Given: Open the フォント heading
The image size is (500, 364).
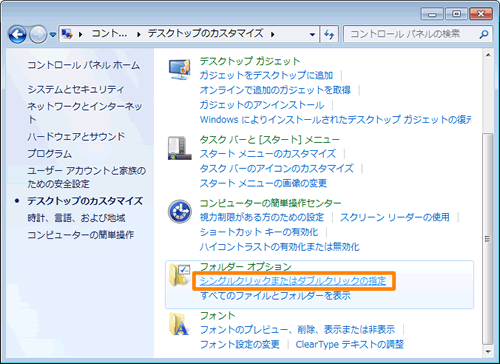Looking at the screenshot, I should click(217, 315).
